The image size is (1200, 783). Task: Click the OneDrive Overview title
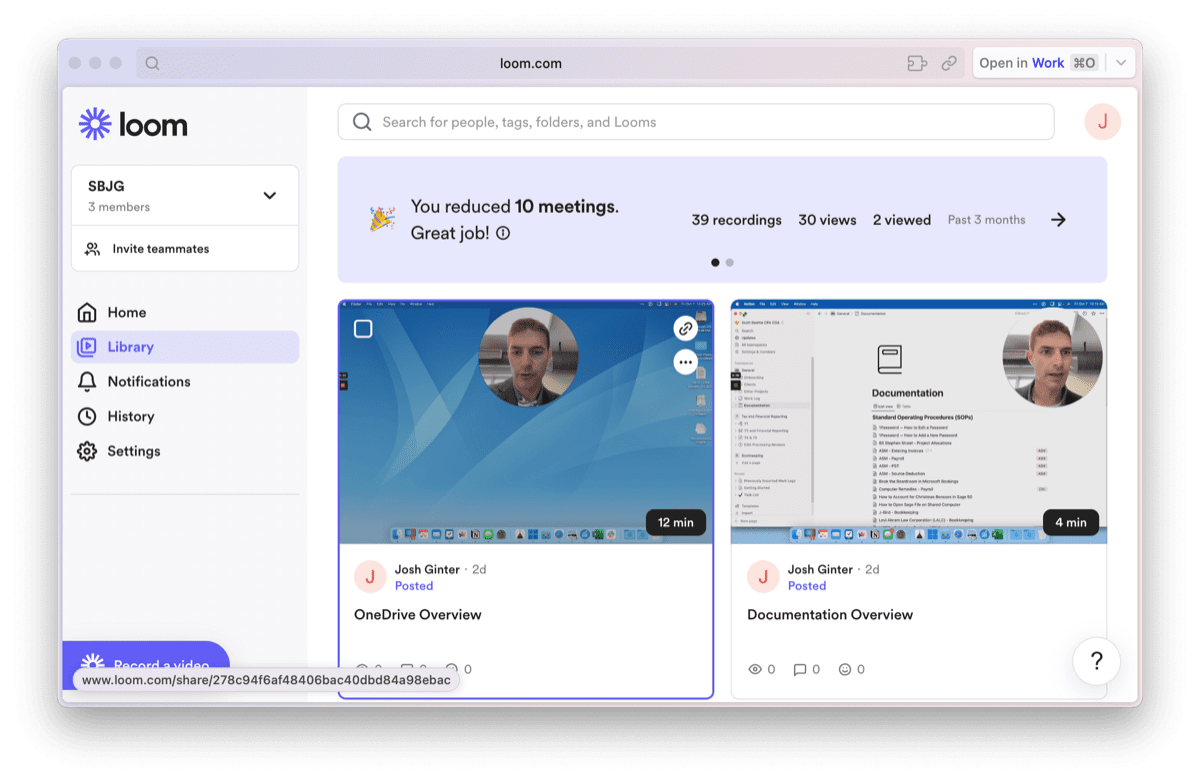pos(418,615)
